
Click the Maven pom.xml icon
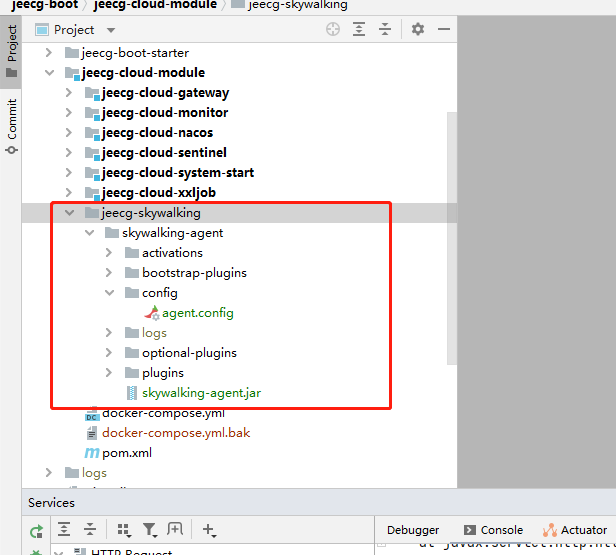(x=92, y=453)
